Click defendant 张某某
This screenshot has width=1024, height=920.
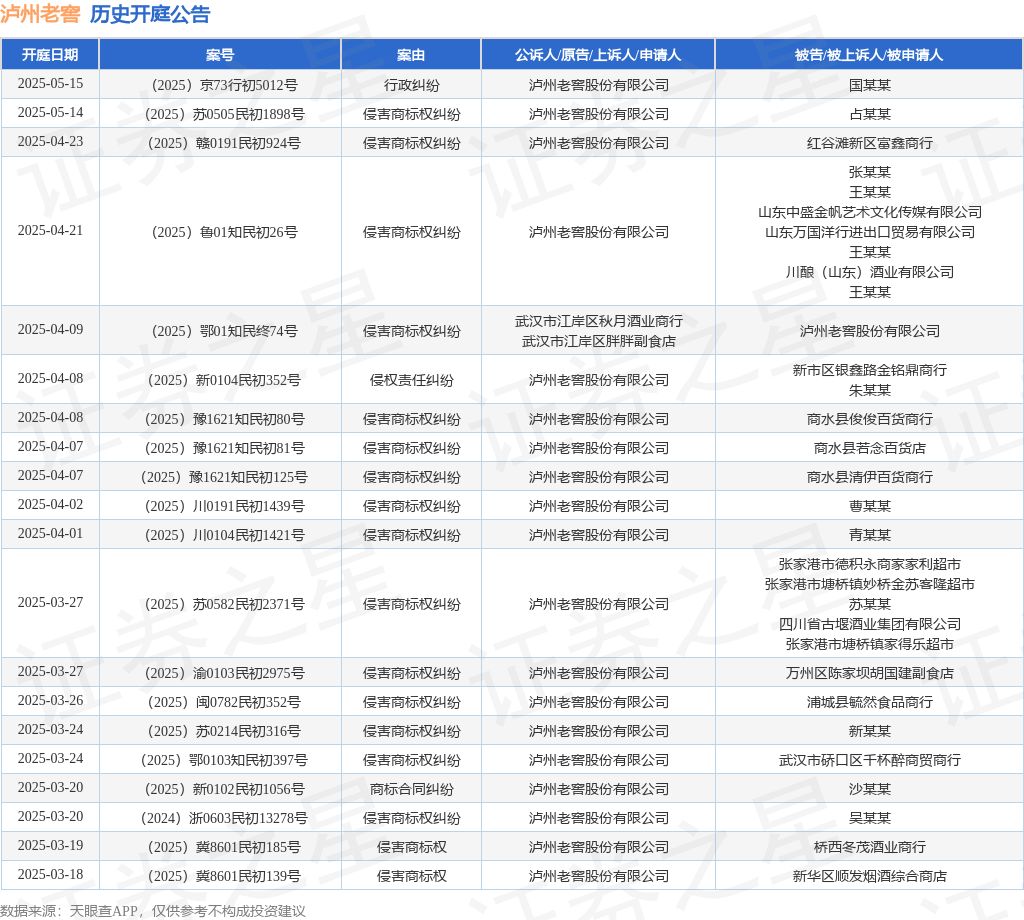click(869, 172)
